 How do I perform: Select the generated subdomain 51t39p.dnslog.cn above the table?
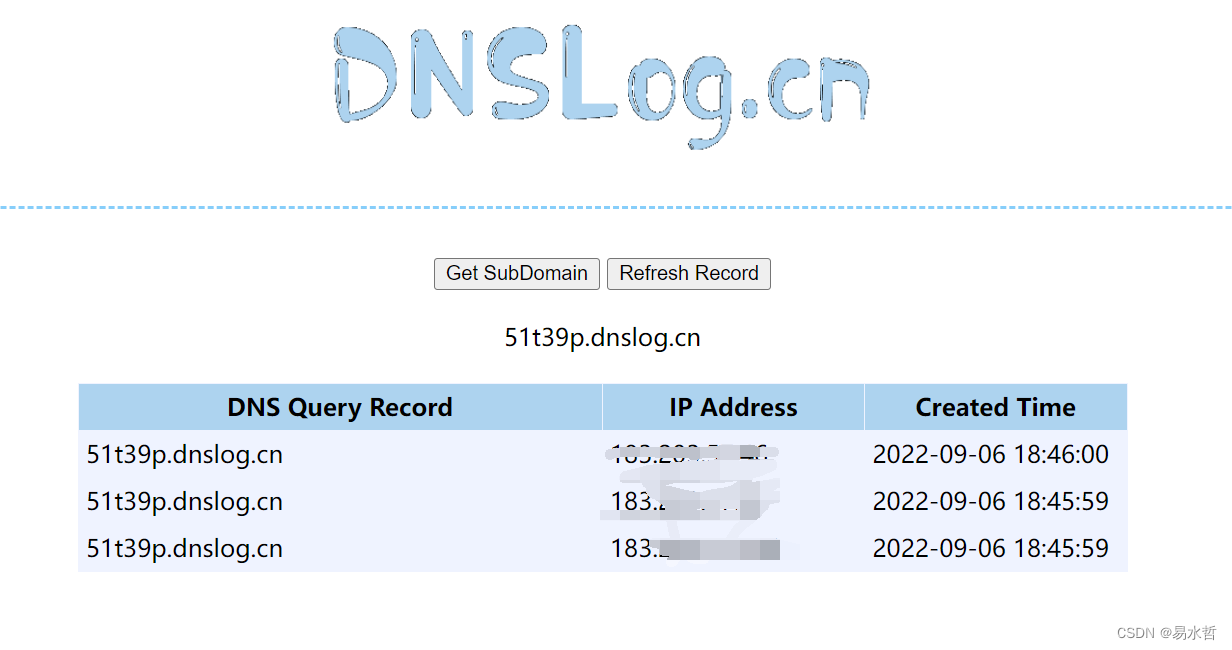(602, 338)
